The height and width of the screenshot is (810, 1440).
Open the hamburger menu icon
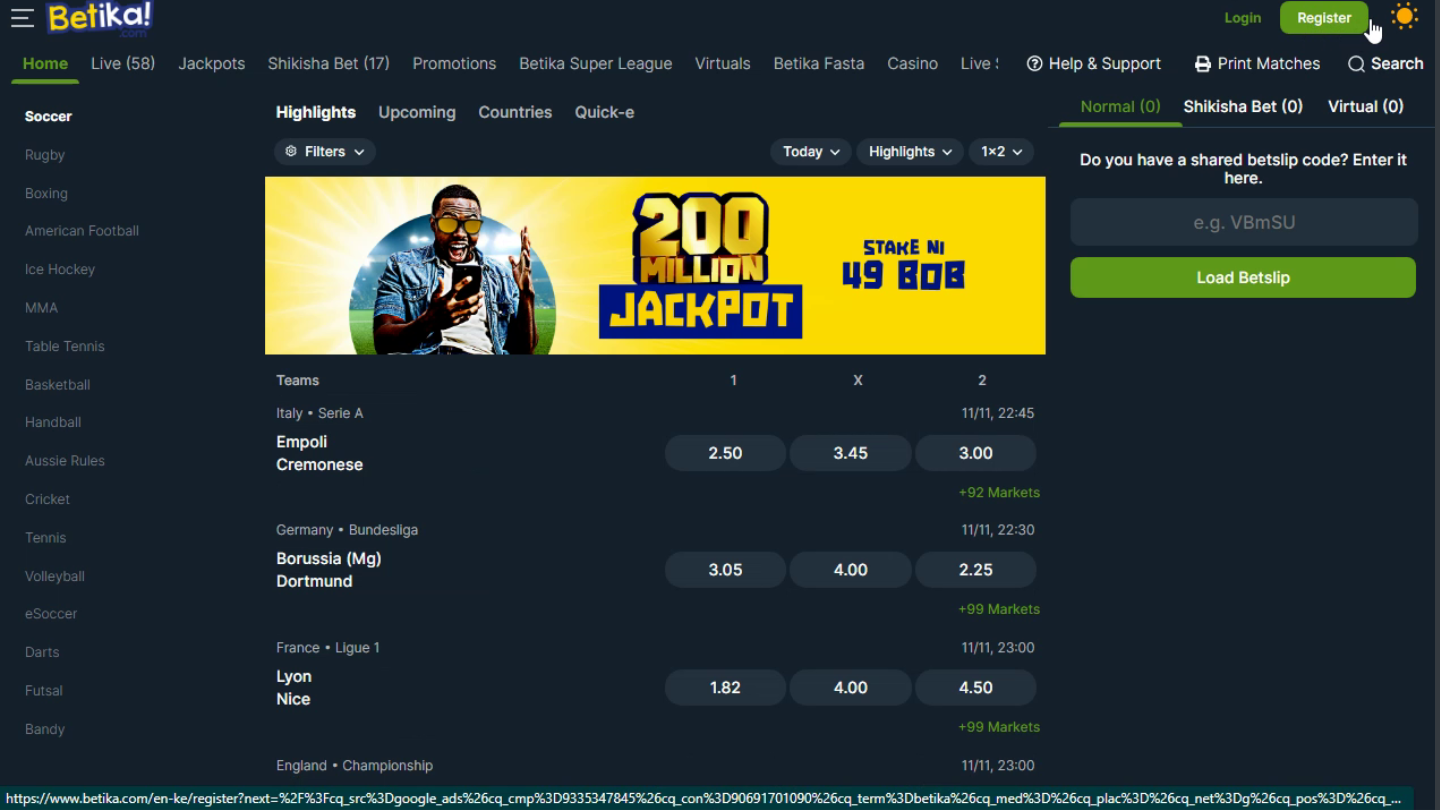[x=22, y=18]
